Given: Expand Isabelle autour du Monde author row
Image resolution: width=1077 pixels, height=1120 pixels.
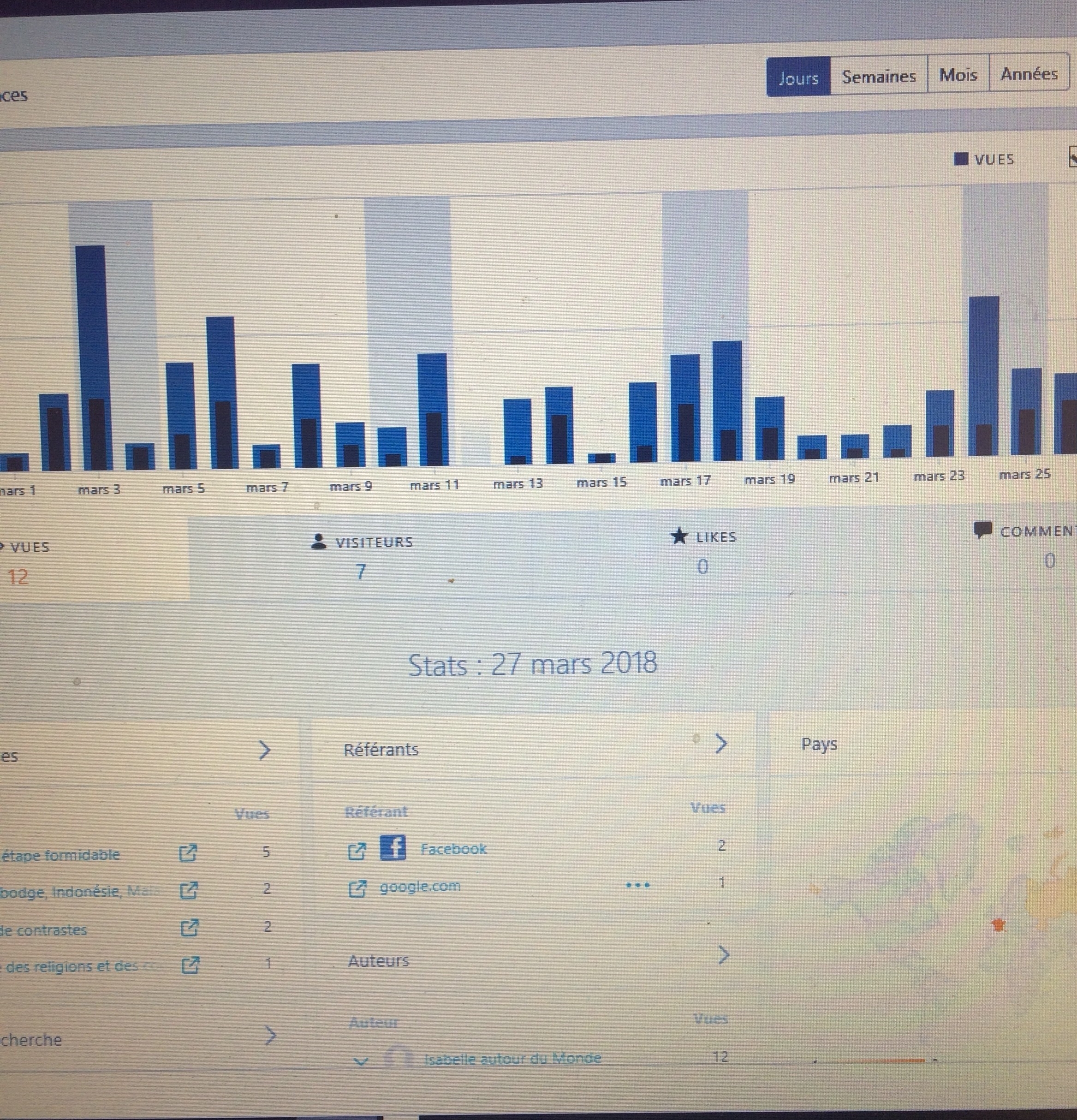Looking at the screenshot, I should coord(361,1062).
